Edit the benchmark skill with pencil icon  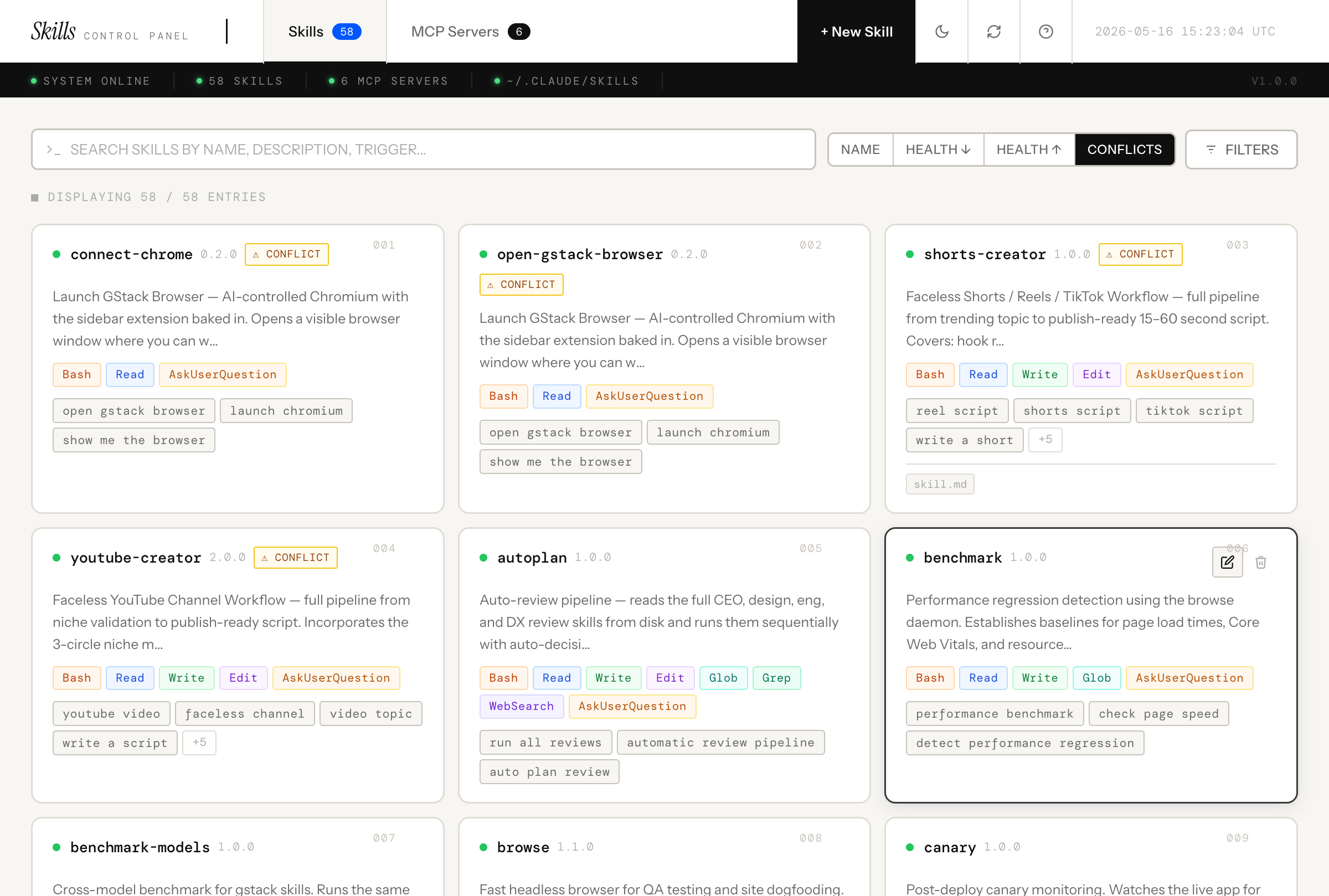point(1227,562)
